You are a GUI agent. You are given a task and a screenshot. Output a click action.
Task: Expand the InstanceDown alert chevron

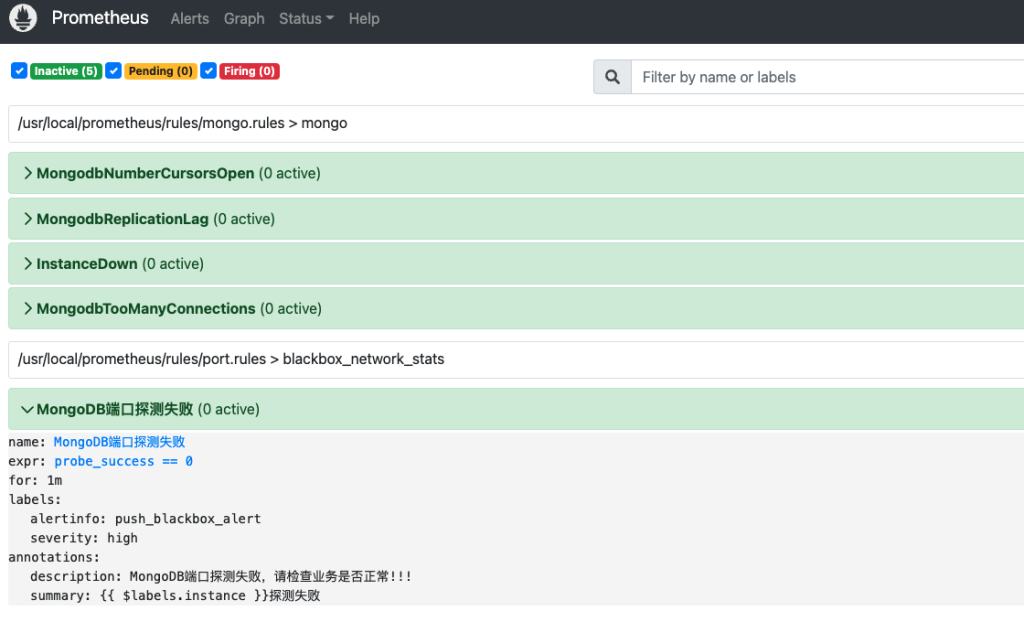[x=27, y=264]
